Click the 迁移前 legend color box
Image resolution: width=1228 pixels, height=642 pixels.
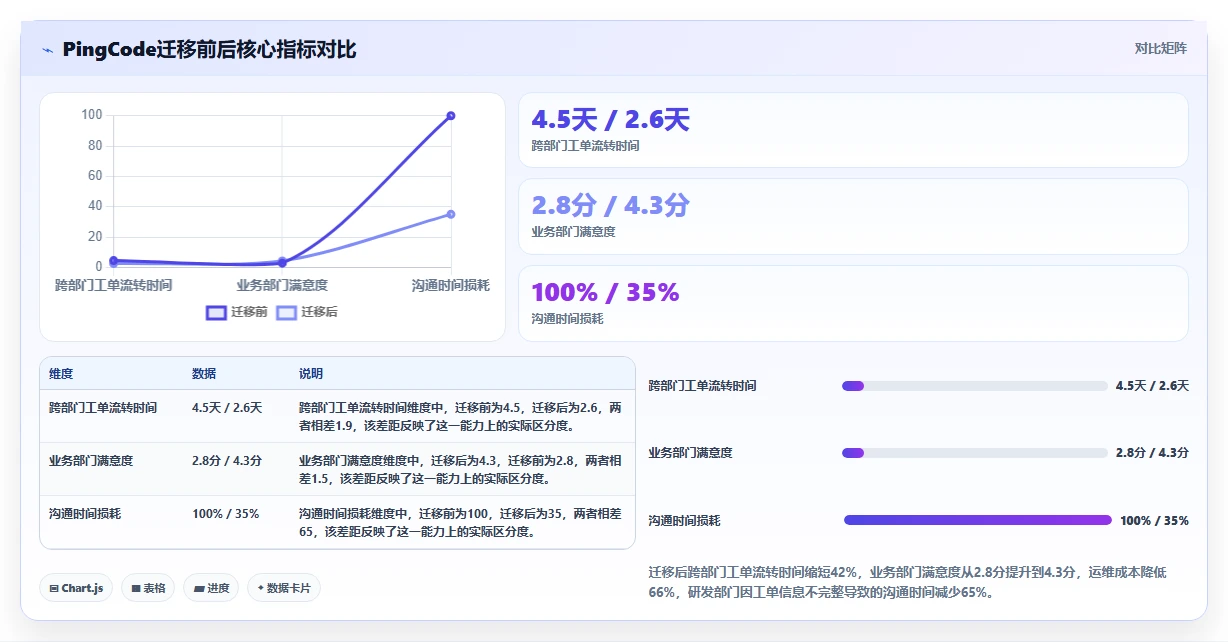216,312
